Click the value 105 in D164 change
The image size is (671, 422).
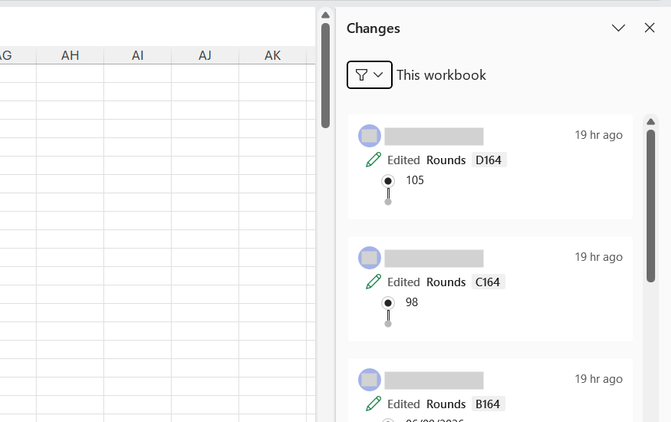click(415, 180)
